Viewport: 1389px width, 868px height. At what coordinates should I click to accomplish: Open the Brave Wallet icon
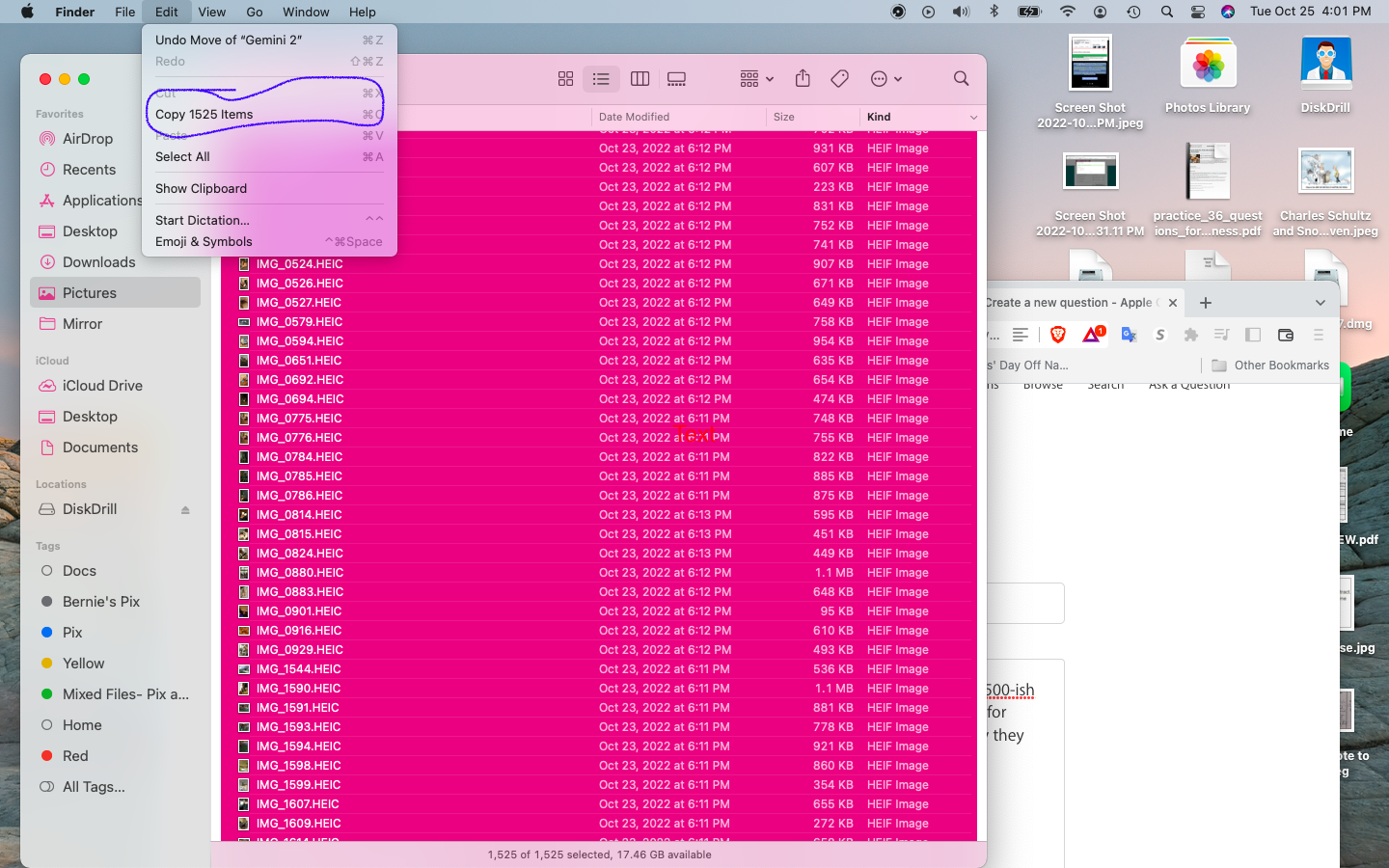(x=1286, y=335)
